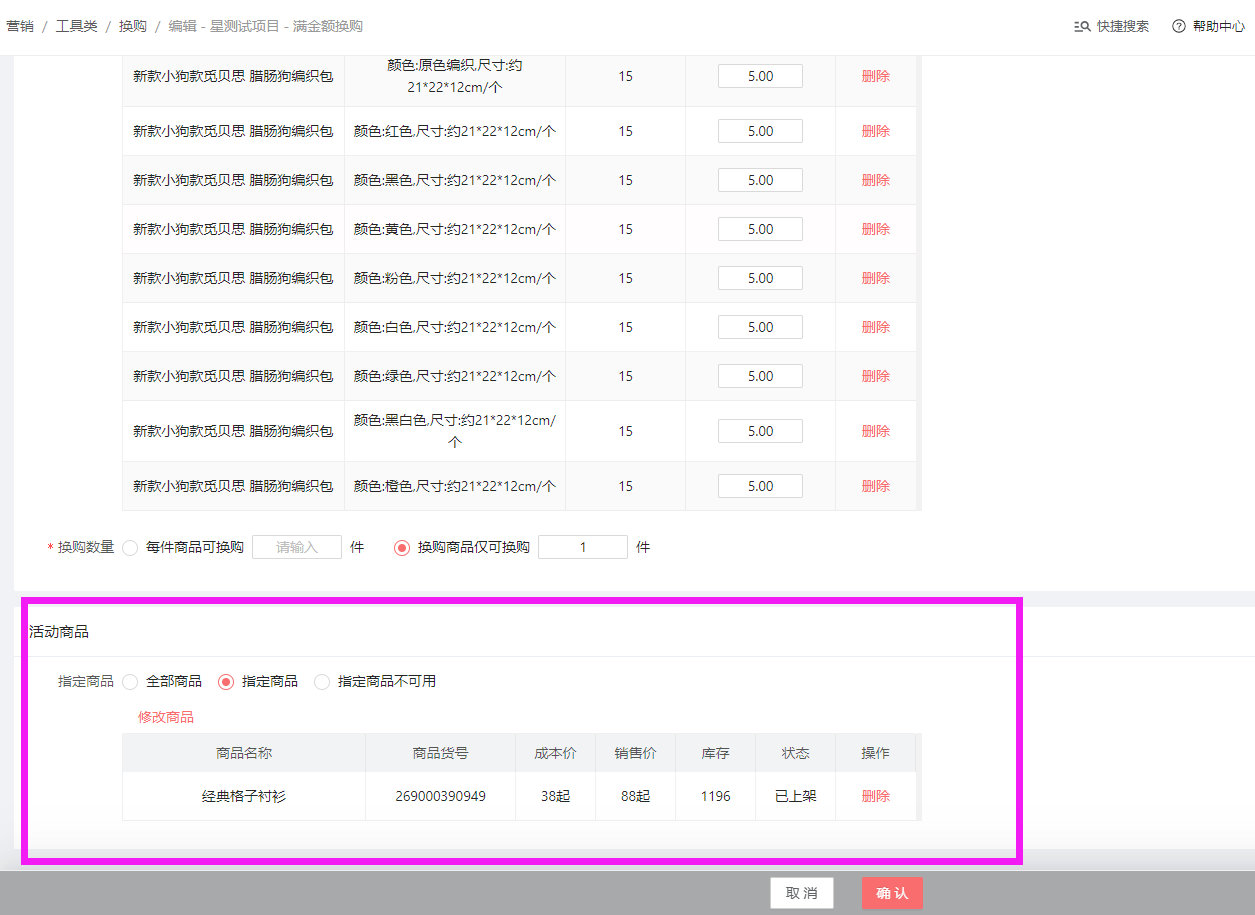
Task: Choose 指定商品 radio button
Action: (x=226, y=682)
